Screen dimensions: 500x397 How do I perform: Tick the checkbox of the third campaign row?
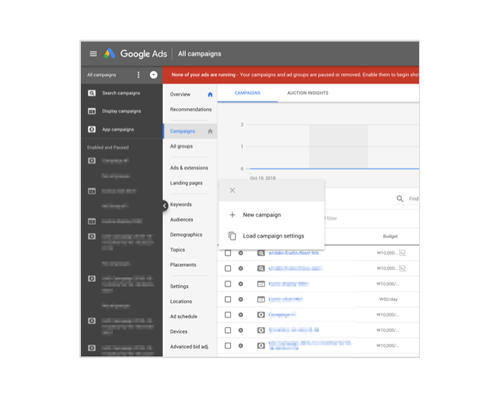pos(228,284)
